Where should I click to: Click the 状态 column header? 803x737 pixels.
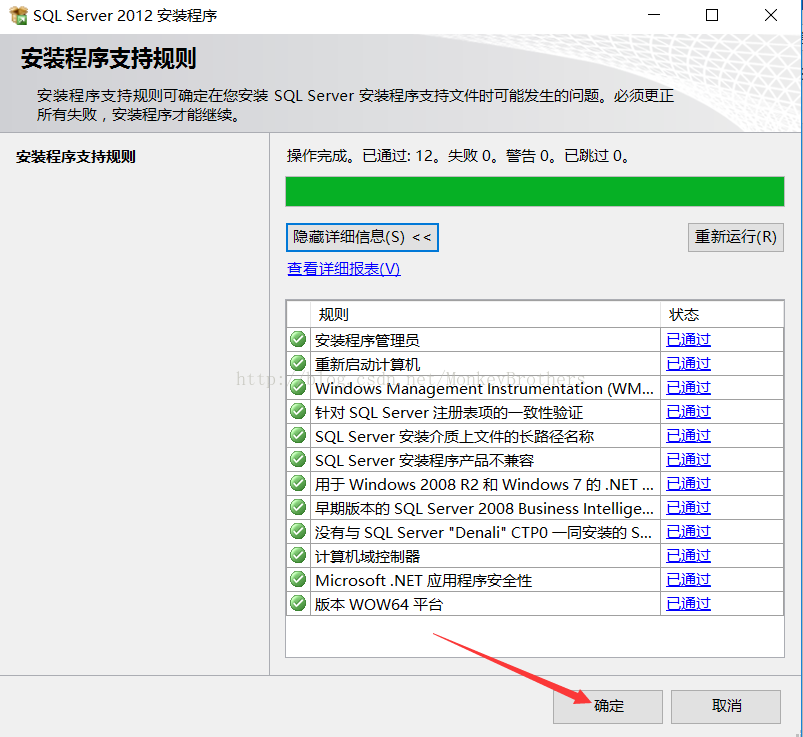pos(722,314)
